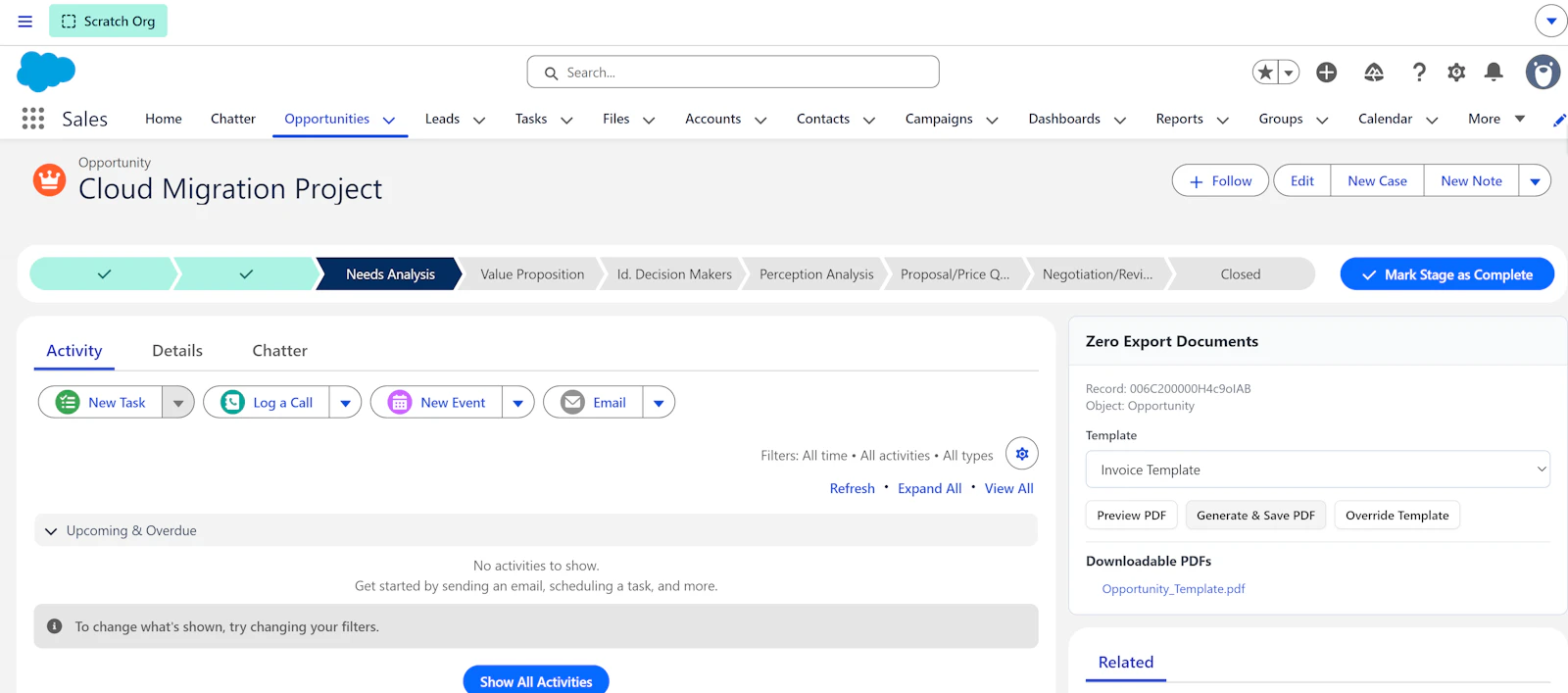Go to the Chatter nav item
This screenshot has height=693, width=1568.
point(233,119)
